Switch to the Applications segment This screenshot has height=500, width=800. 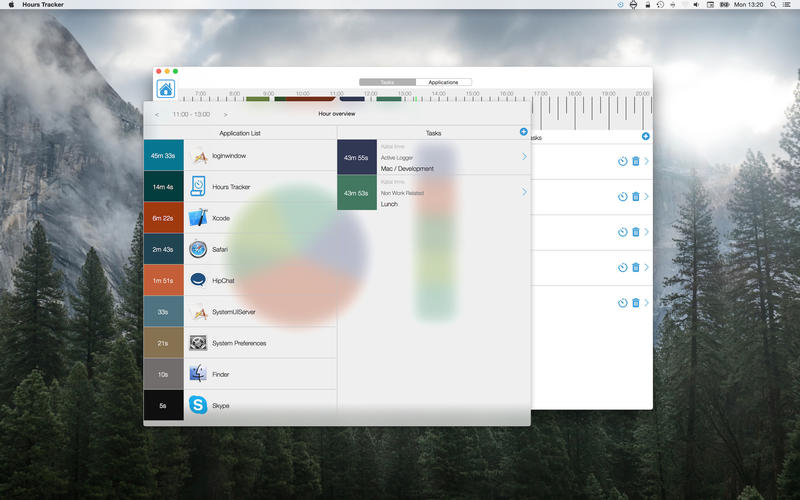(x=443, y=82)
